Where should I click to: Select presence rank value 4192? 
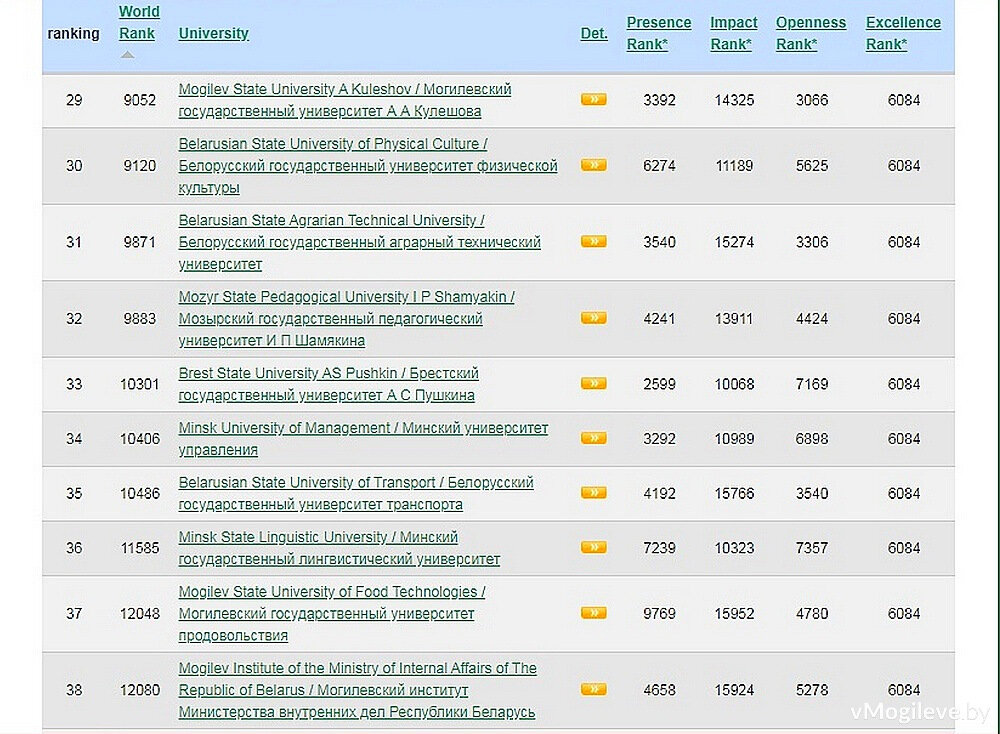click(x=659, y=494)
